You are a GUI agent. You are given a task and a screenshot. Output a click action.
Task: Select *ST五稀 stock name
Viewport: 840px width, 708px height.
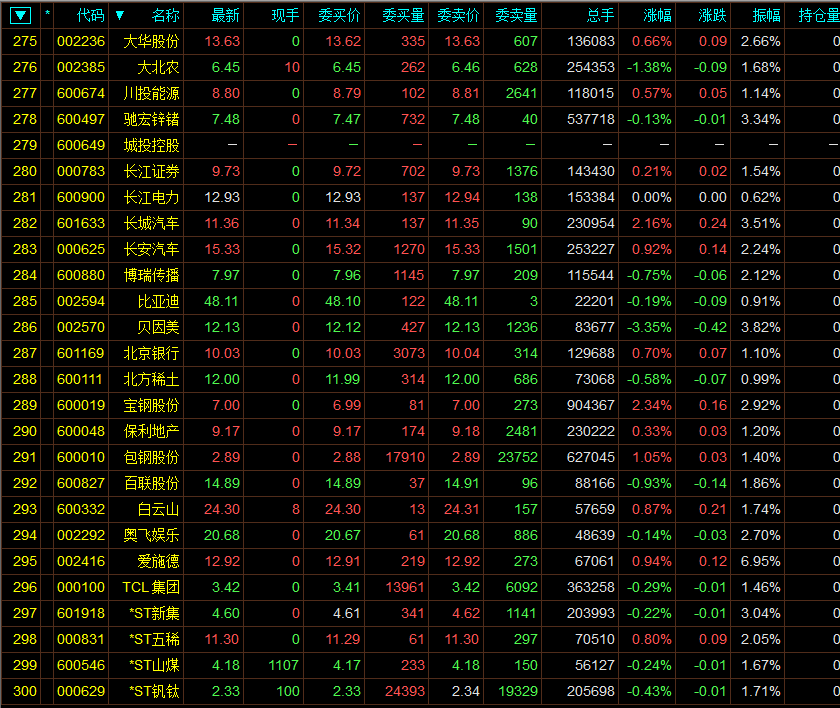(x=154, y=639)
